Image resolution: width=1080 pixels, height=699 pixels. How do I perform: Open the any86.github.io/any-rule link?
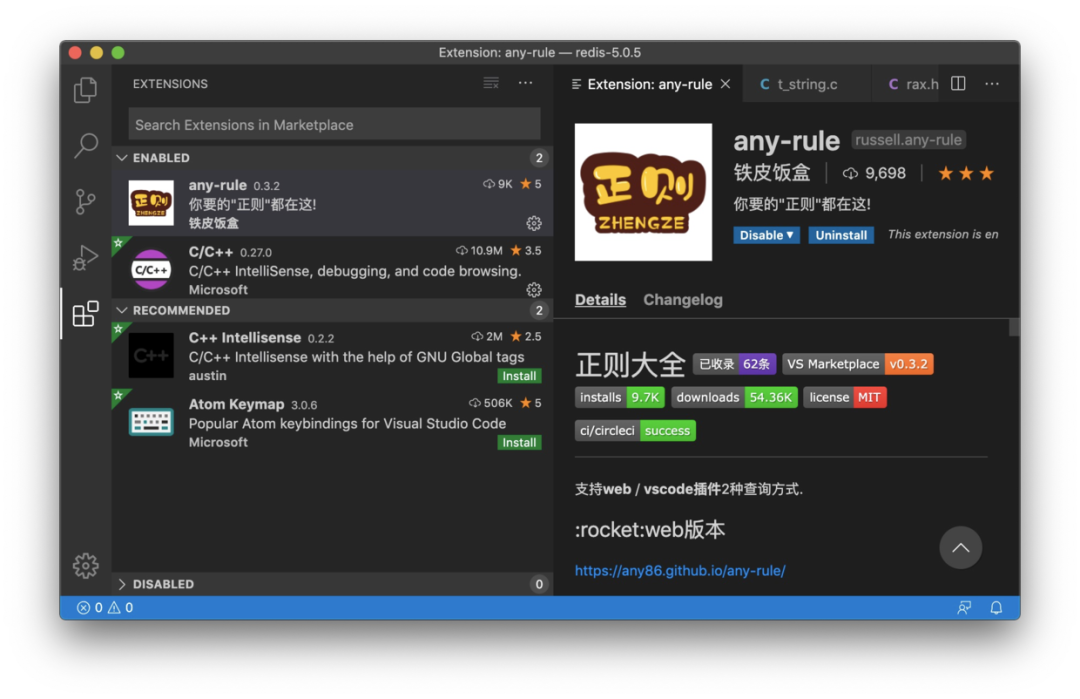tap(680, 570)
